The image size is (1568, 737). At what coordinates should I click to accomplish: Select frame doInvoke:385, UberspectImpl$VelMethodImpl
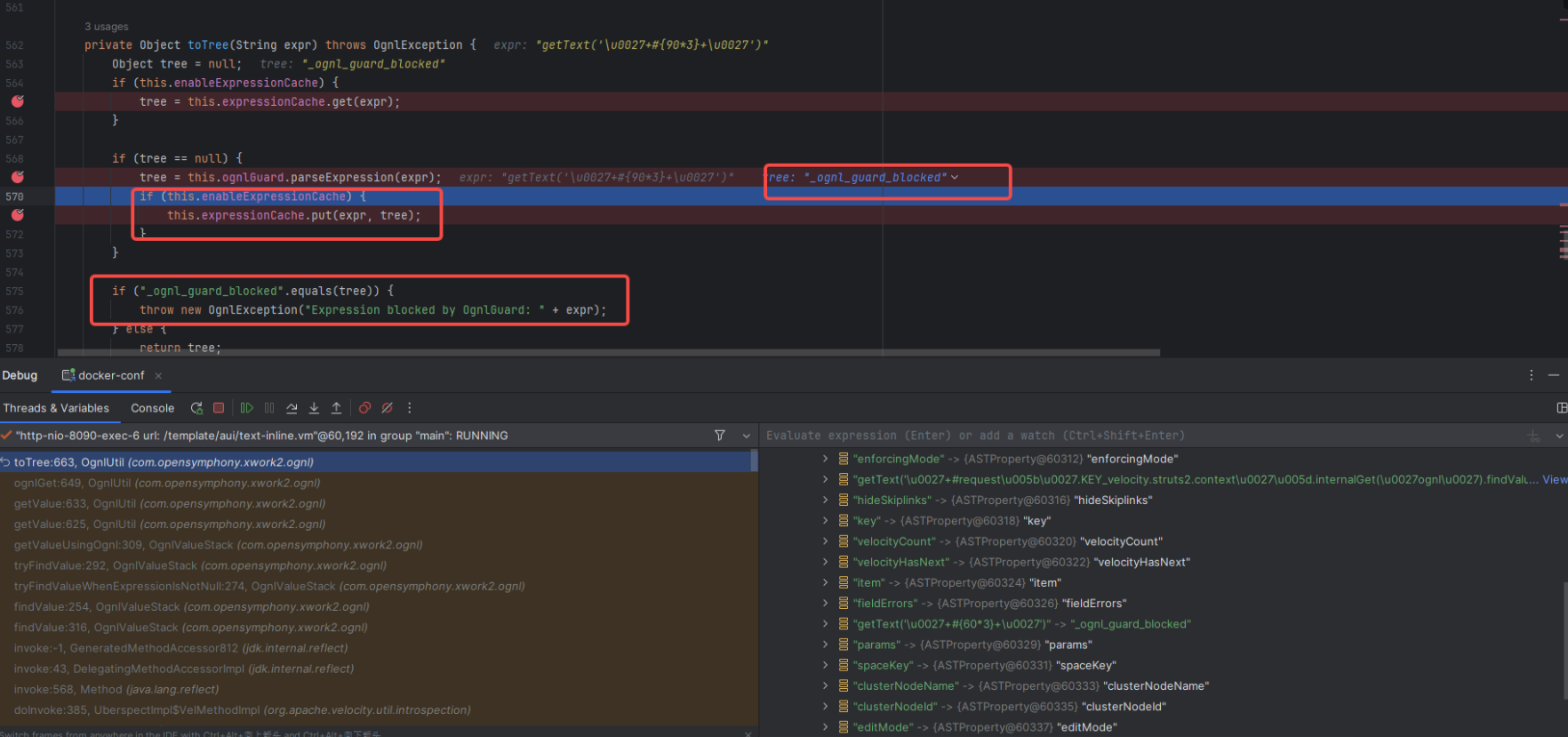tap(377, 709)
